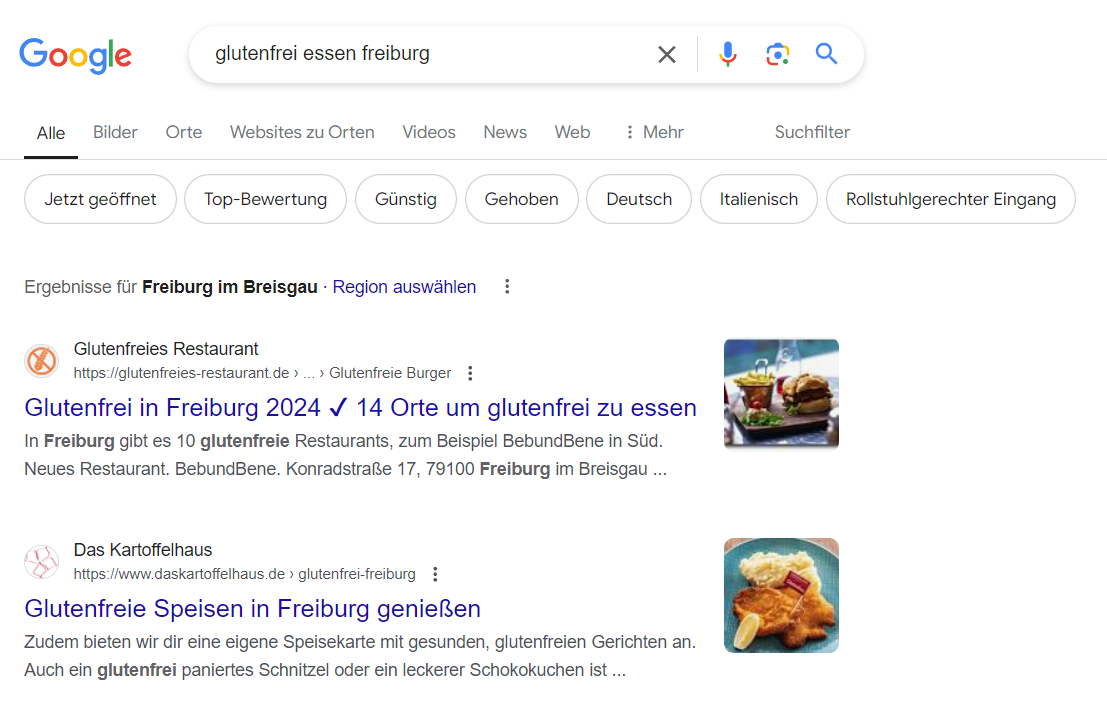Viewport: 1107px width, 722px height.
Task: Open options next to Region auswählen
Action: tap(507, 287)
